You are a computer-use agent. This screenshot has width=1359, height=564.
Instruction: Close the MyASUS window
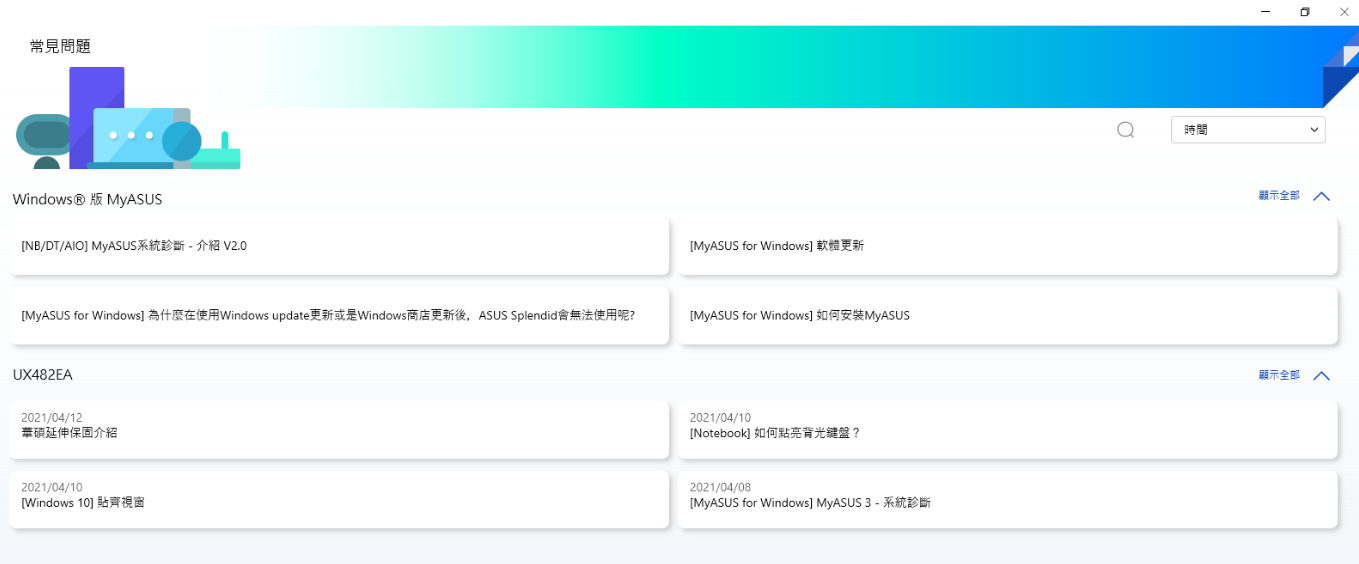coord(1343,12)
